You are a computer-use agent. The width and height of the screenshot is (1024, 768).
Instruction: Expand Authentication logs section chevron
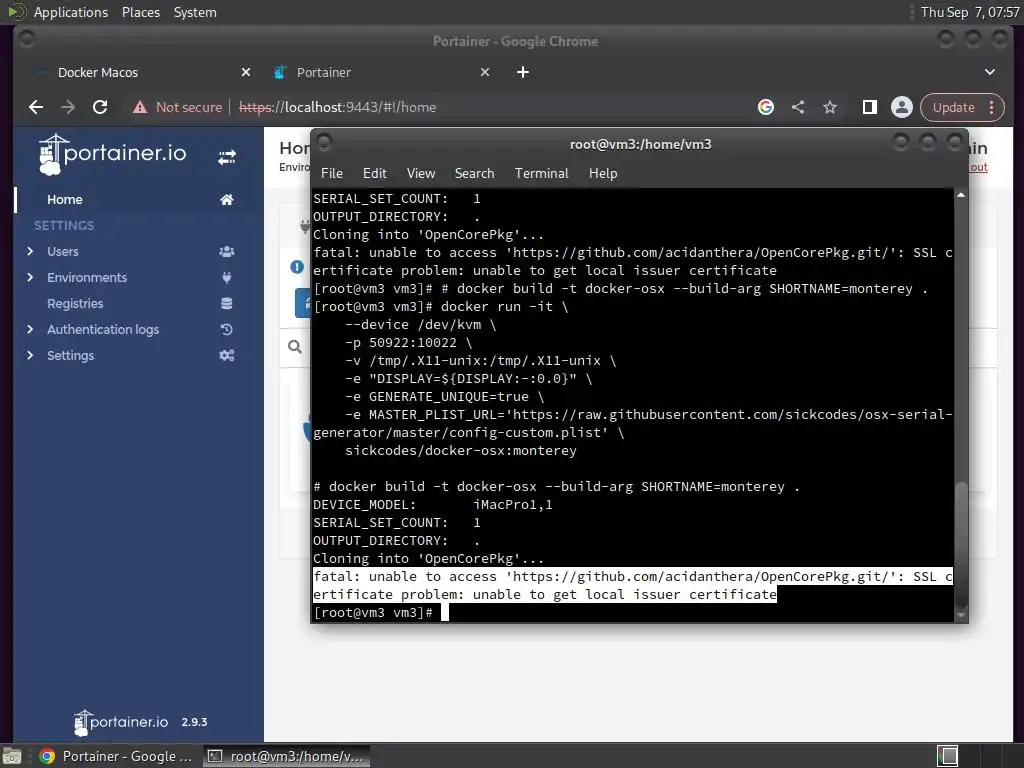pyautogui.click(x=30, y=330)
